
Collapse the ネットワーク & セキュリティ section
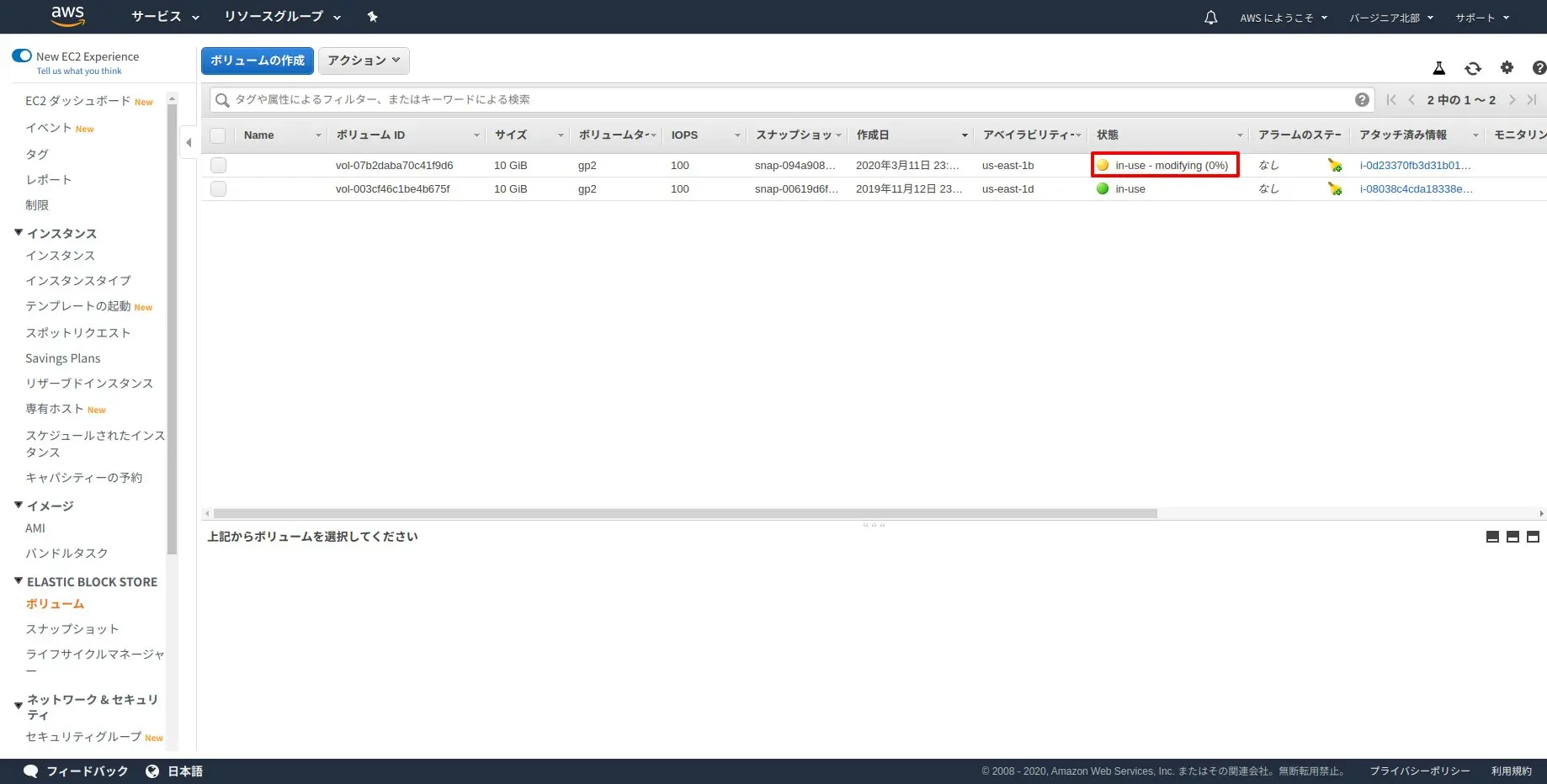pos(19,707)
